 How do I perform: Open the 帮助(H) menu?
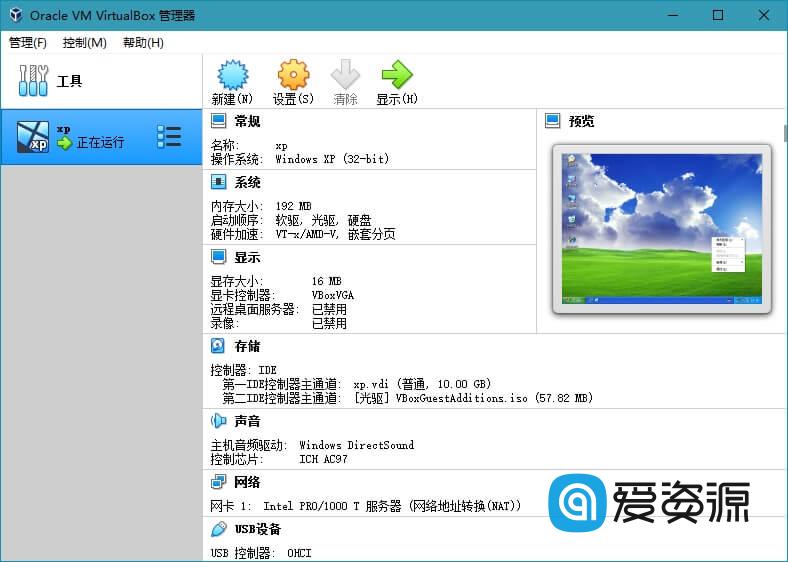point(143,43)
